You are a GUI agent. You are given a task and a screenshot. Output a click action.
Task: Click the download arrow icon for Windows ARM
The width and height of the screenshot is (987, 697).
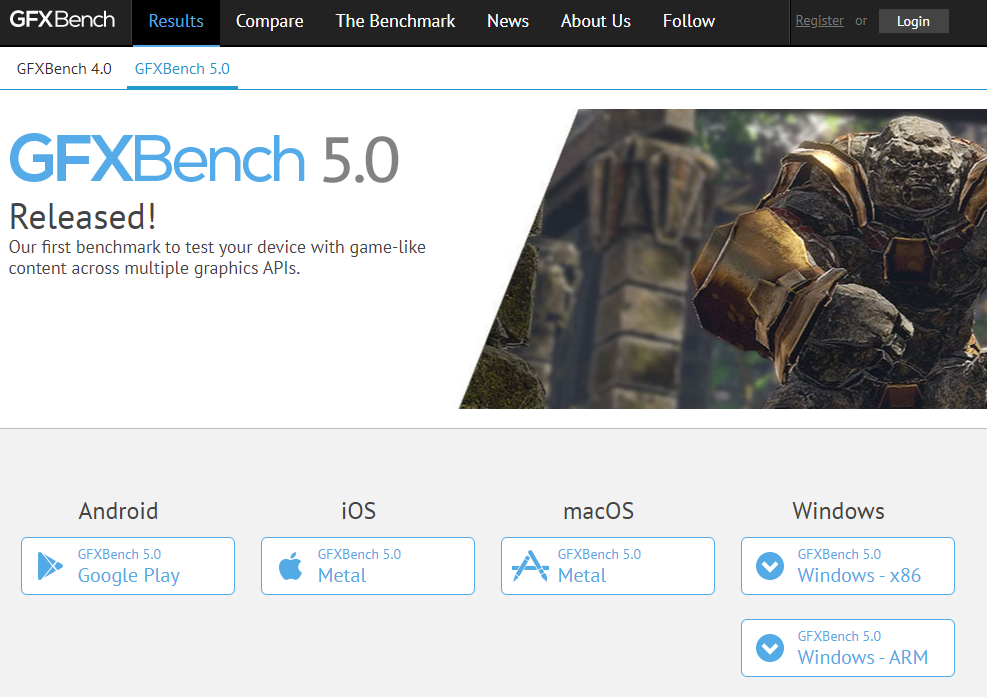point(770,648)
